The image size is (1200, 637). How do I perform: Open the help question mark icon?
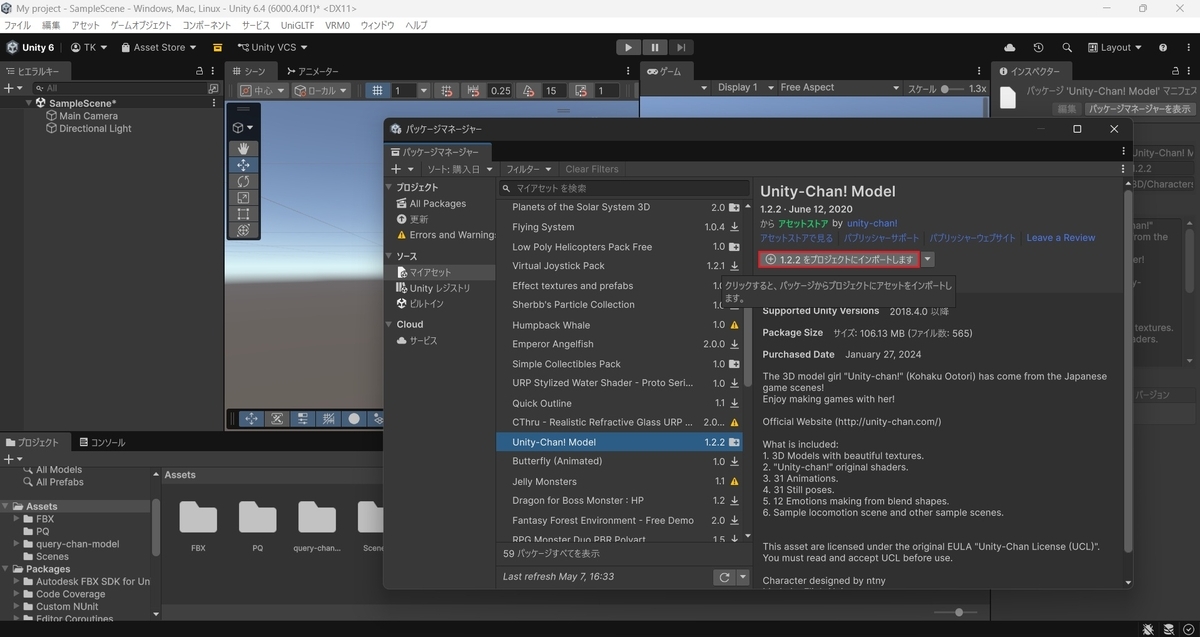(1163, 47)
